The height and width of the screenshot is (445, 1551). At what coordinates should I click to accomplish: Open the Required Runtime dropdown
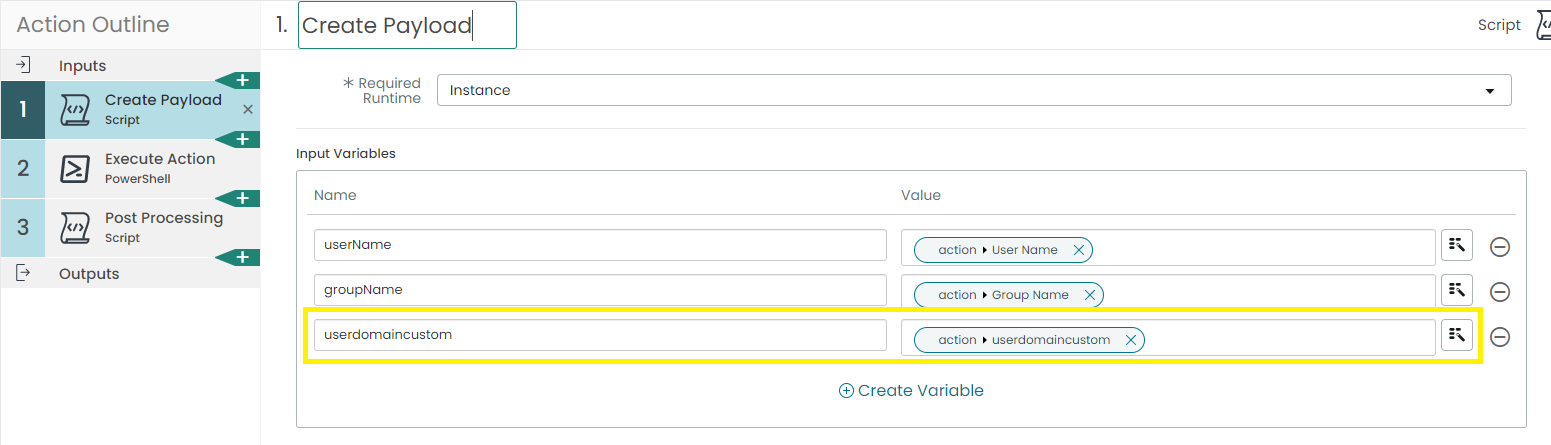[x=974, y=90]
